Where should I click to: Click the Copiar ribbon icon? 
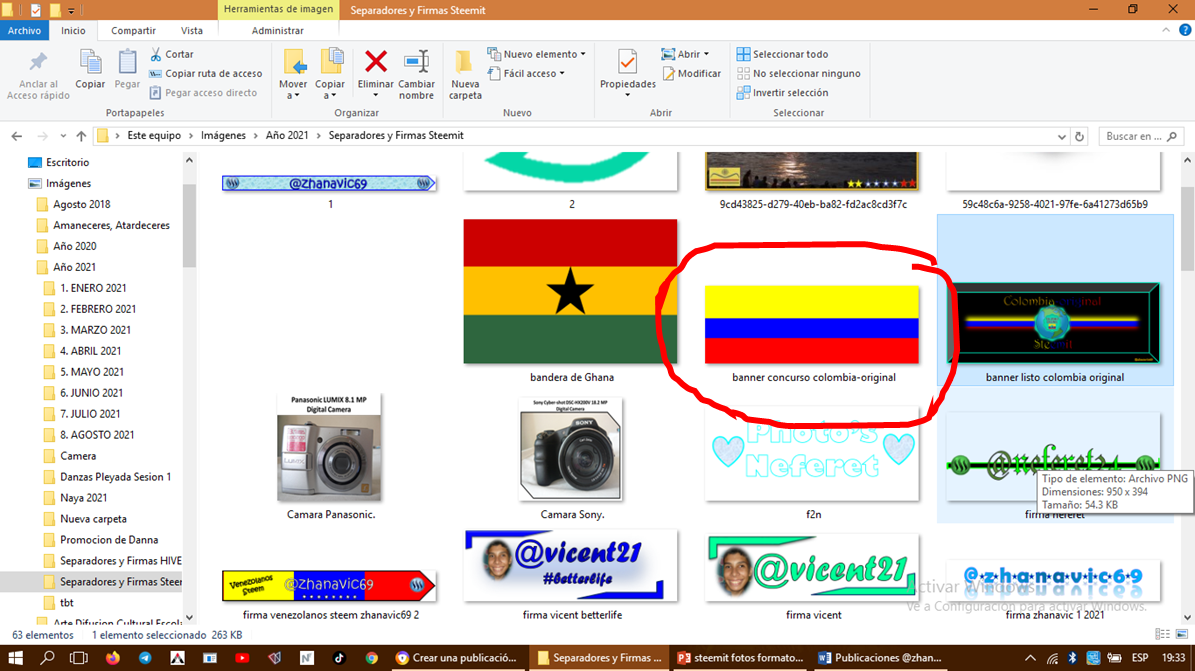(90, 62)
